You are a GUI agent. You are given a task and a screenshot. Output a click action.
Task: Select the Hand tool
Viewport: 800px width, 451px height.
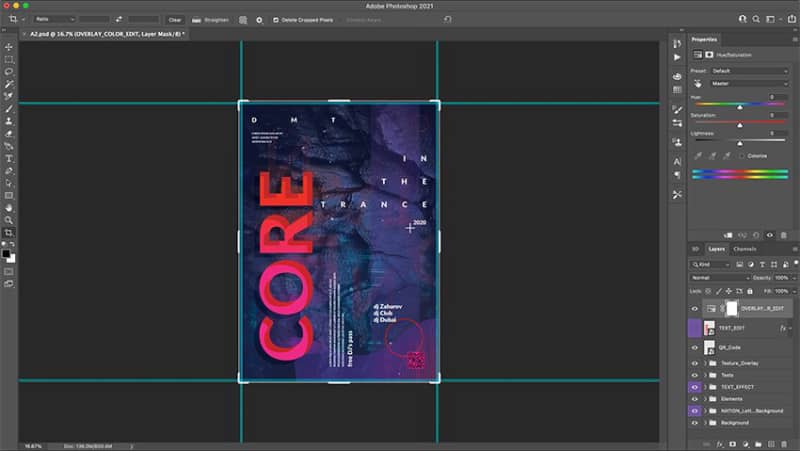tap(9, 208)
